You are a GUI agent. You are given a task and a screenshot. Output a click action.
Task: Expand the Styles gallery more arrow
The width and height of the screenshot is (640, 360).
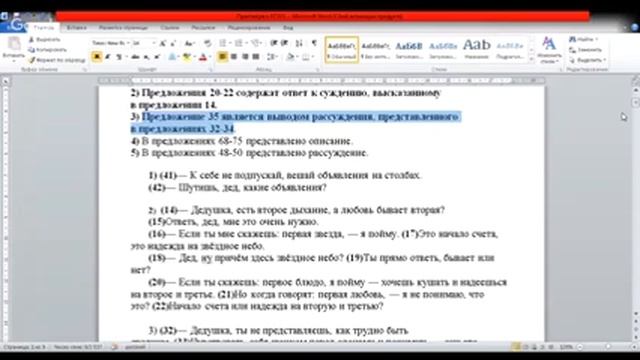tap(531, 59)
